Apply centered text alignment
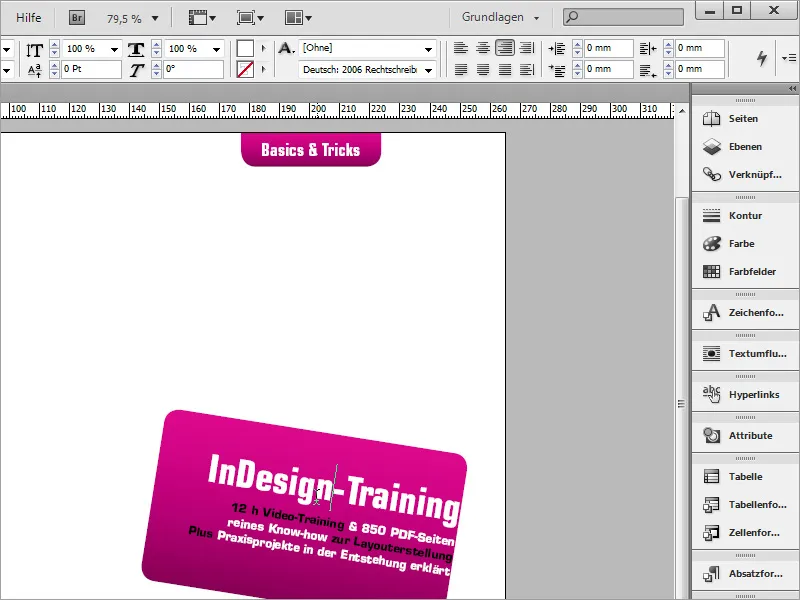 (x=483, y=48)
